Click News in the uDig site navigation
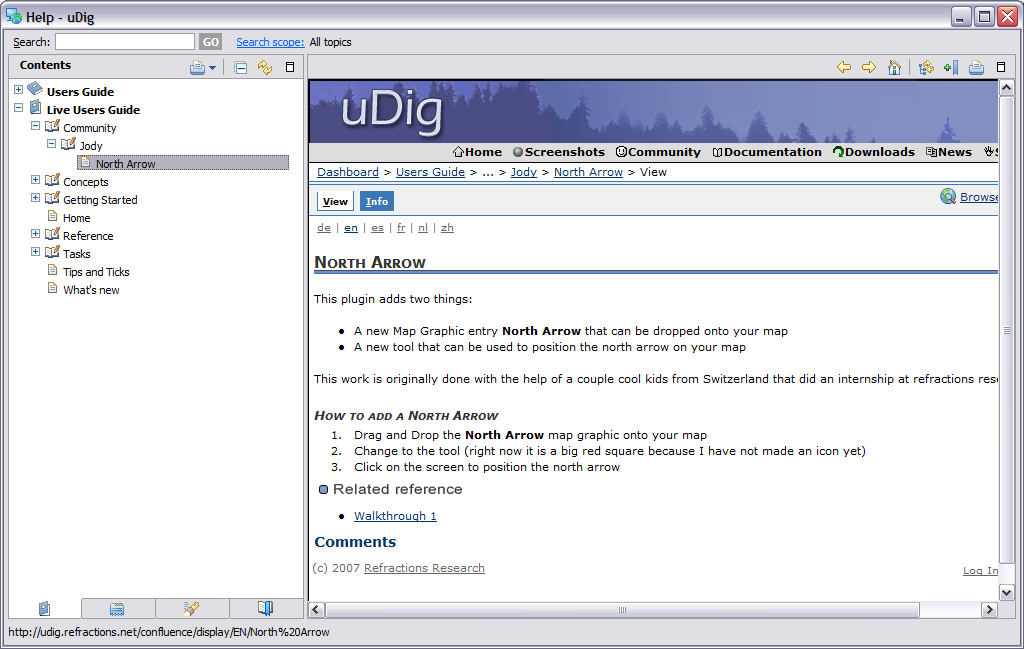 pyautogui.click(x=949, y=152)
